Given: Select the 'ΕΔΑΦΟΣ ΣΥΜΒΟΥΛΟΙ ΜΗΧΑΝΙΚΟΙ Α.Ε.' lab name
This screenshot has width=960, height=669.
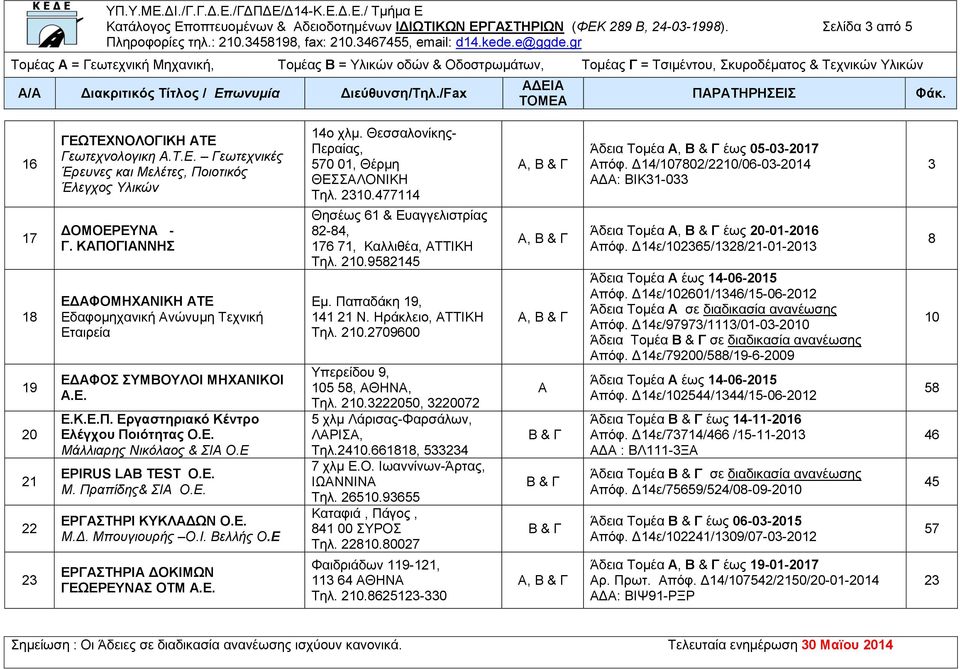Looking at the screenshot, I should click(x=172, y=387).
